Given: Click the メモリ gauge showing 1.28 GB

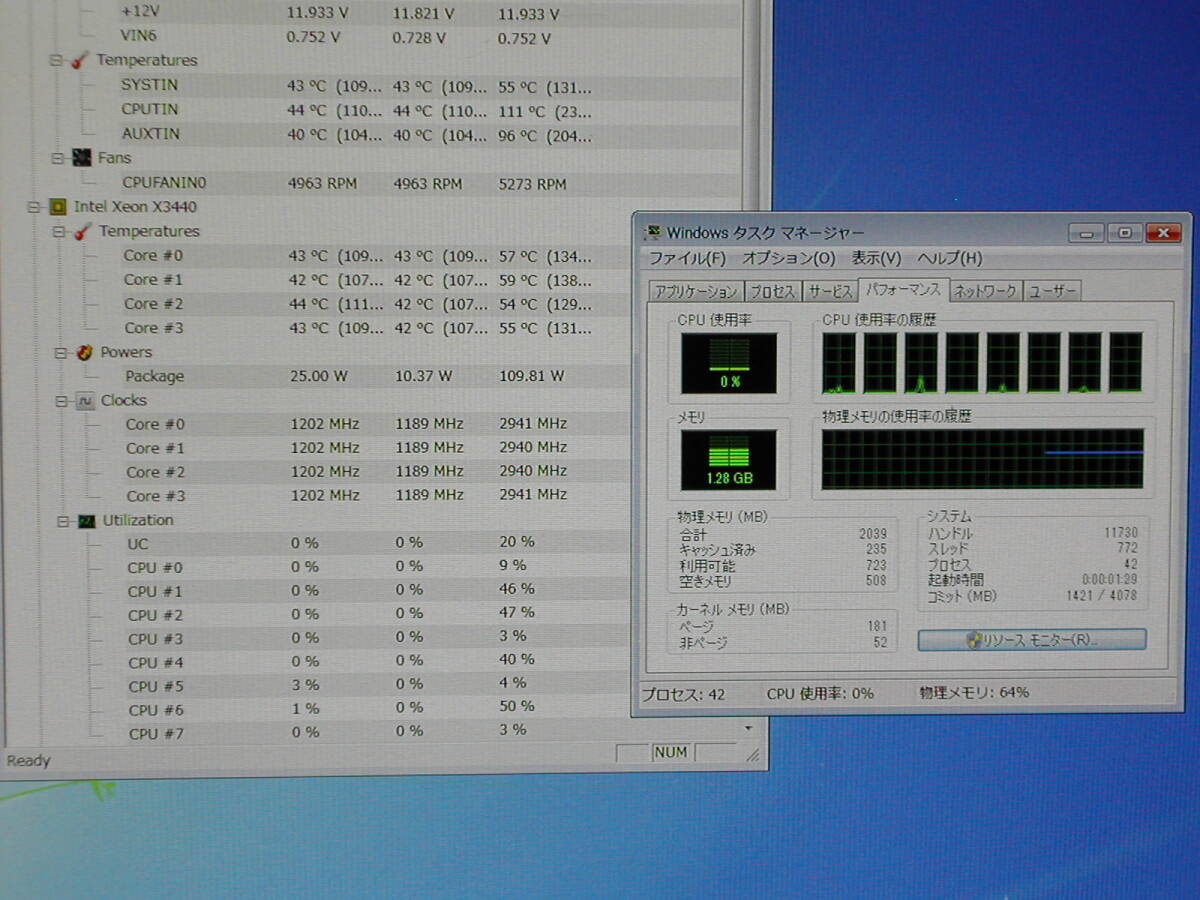Looking at the screenshot, I should 729,460.
